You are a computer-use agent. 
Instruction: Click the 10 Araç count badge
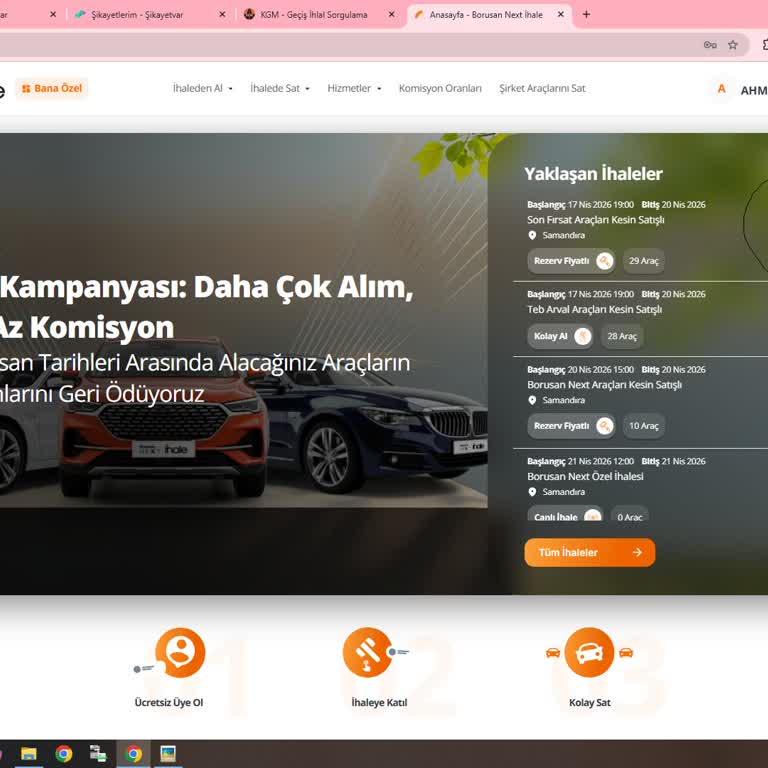[644, 426]
